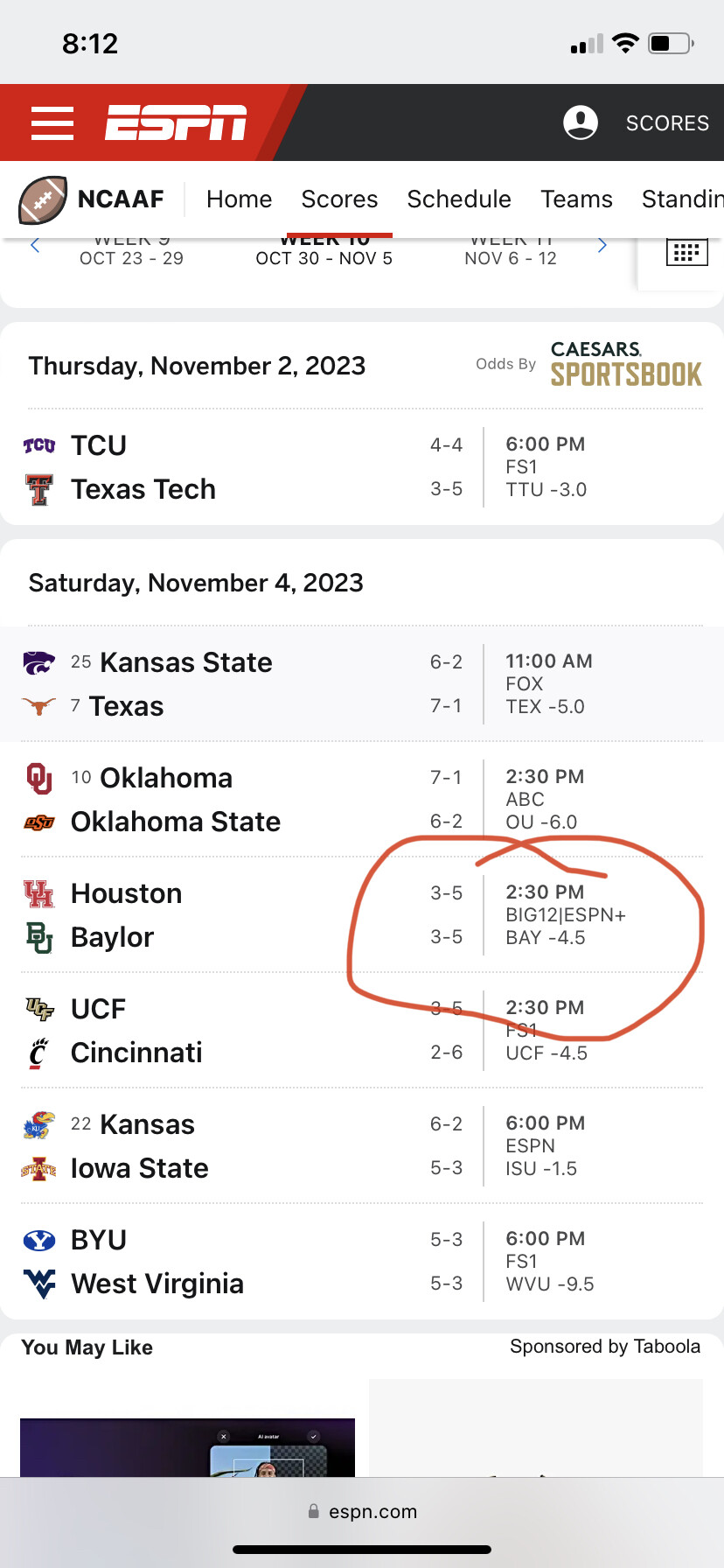Open the Kansas State team link
724x1568 pixels.
[185, 662]
